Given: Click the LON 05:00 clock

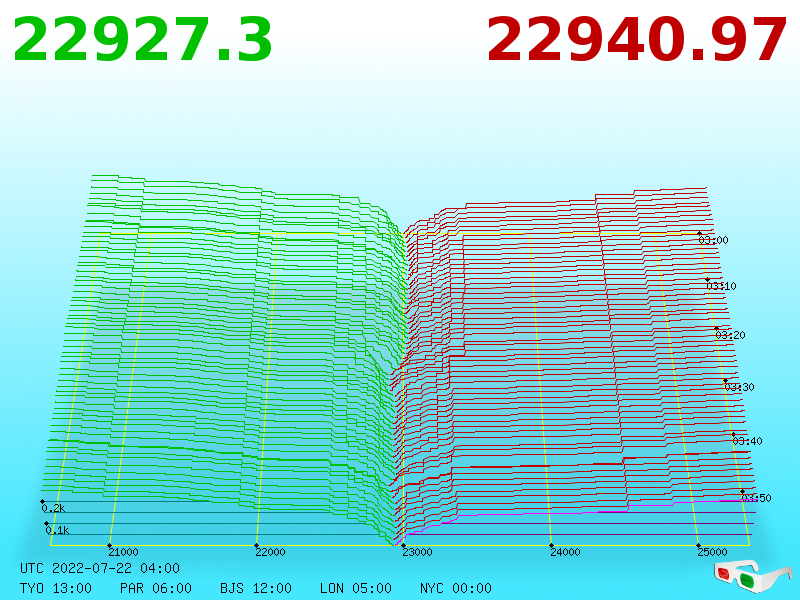Looking at the screenshot, I should point(356,588).
